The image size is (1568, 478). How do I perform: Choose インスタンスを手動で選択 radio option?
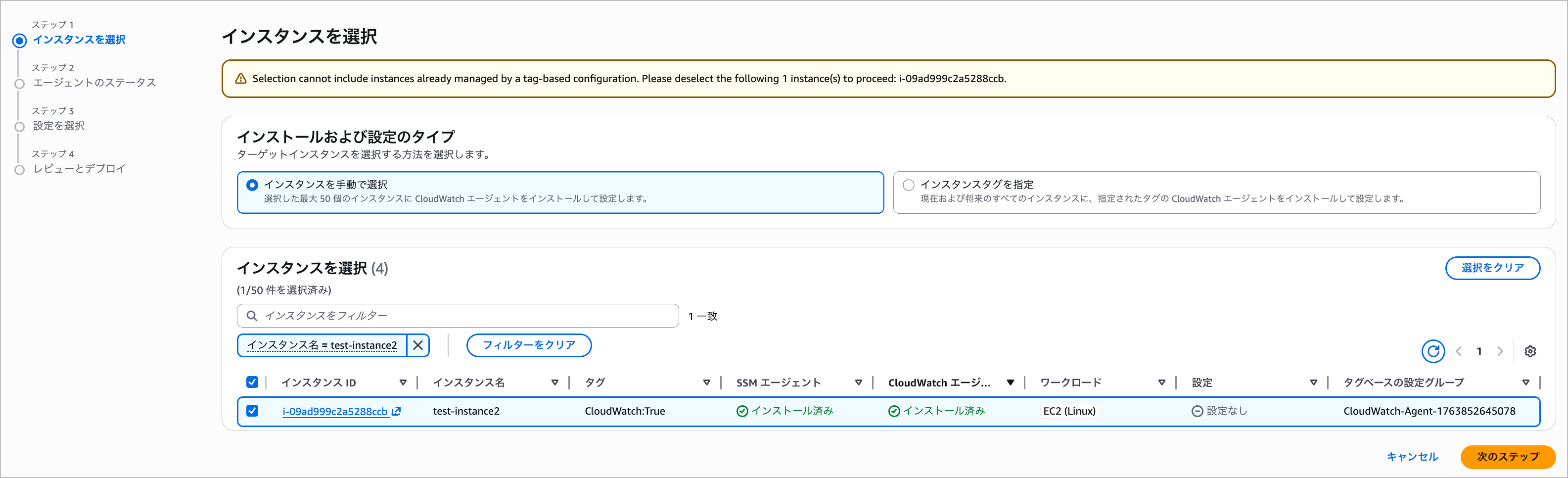[252, 185]
